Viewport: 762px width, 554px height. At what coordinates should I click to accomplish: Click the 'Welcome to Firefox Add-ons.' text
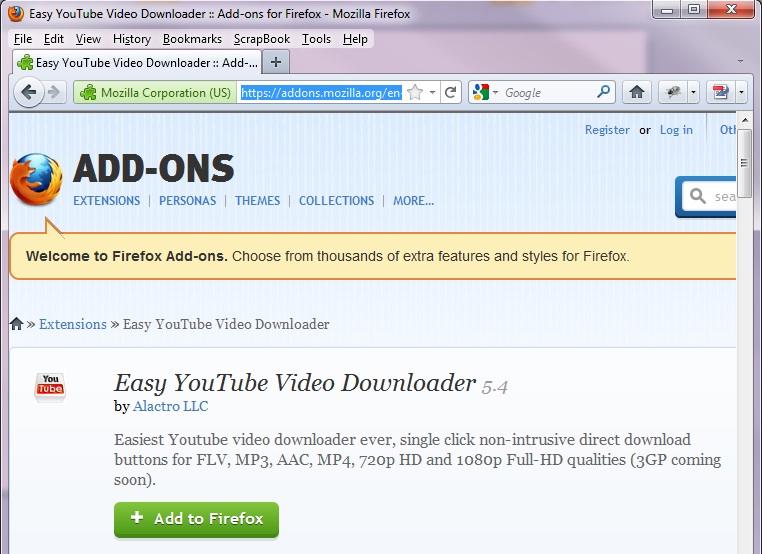click(x=127, y=256)
